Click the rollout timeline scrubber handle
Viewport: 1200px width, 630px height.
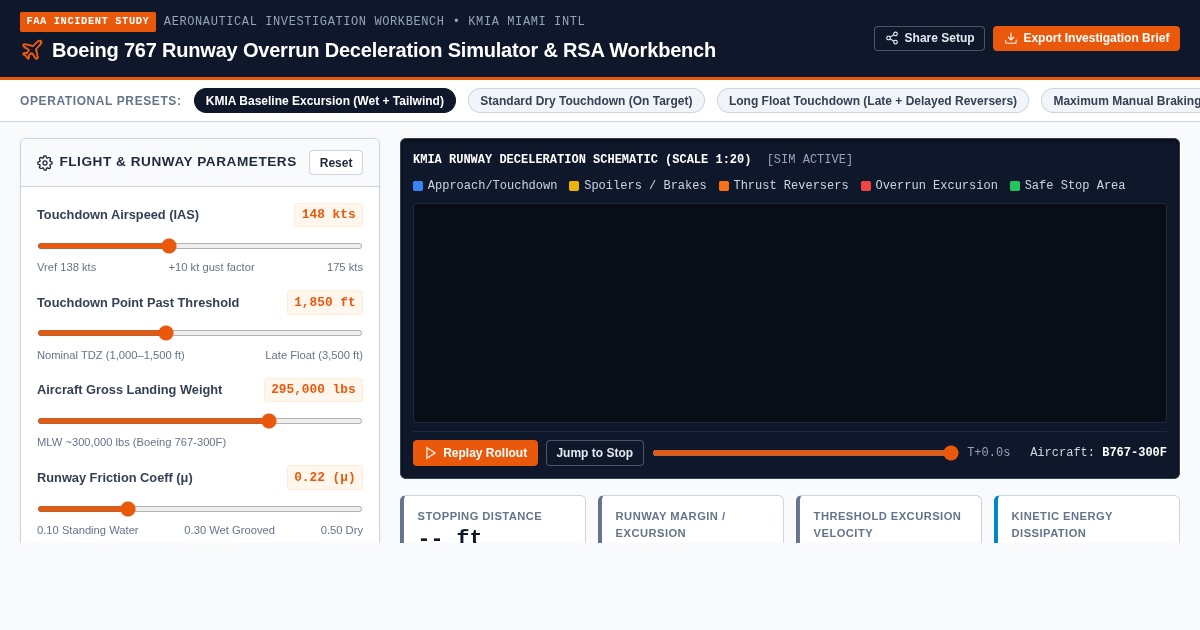tap(951, 453)
